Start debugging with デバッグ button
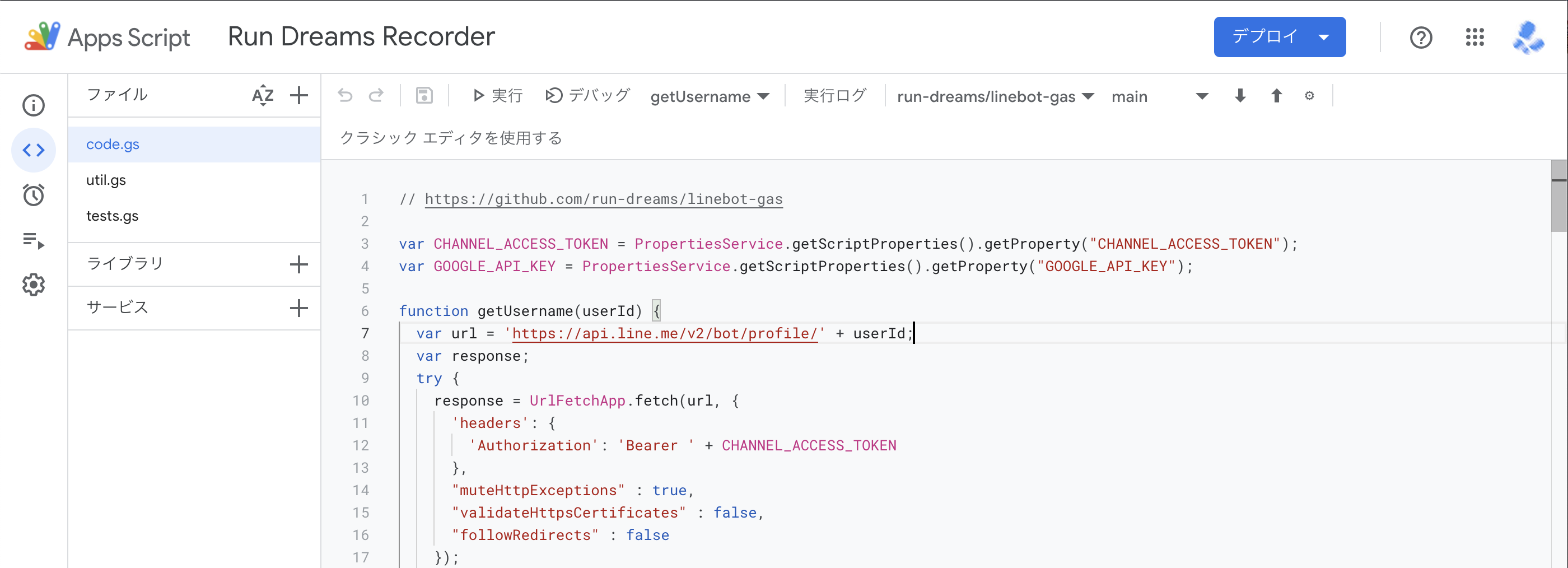This screenshot has height=568, width=1568. [587, 96]
